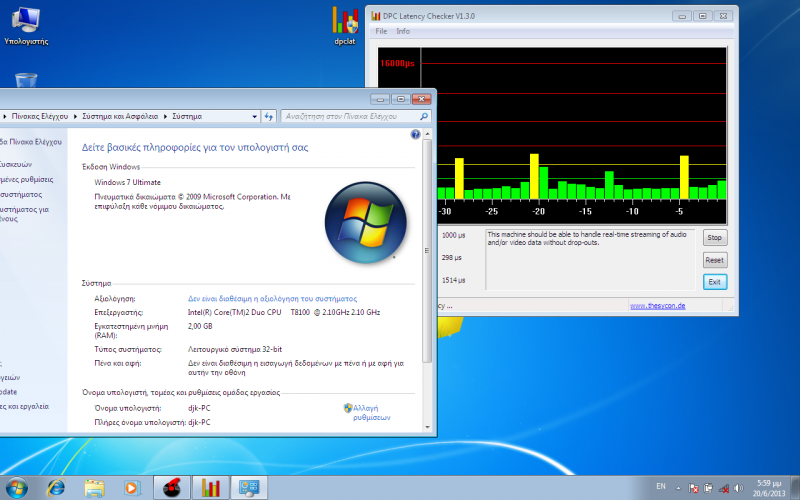Expand arrow after Σύστημα και Ασφάλεια breadcrumb
The width and height of the screenshot is (800, 500).
165,116
